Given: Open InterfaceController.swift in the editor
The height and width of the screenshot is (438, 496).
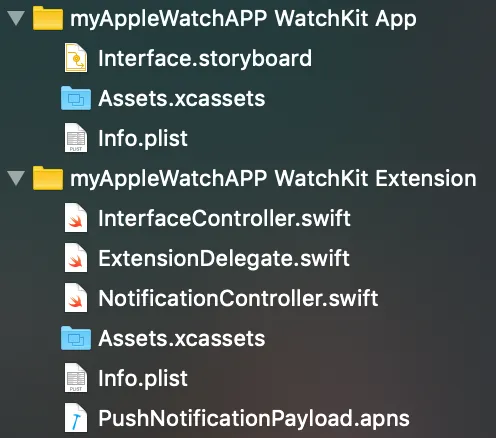Looking at the screenshot, I should tap(224, 219).
